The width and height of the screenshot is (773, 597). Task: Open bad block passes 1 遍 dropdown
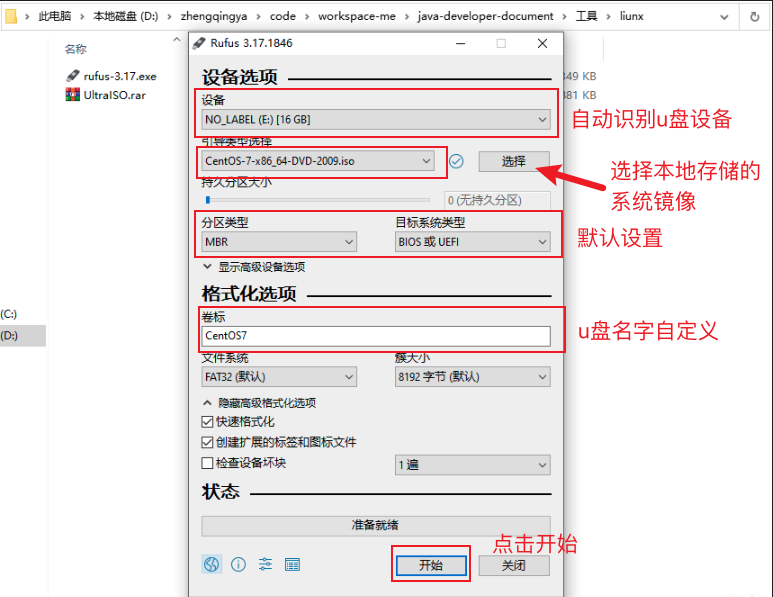[473, 465]
